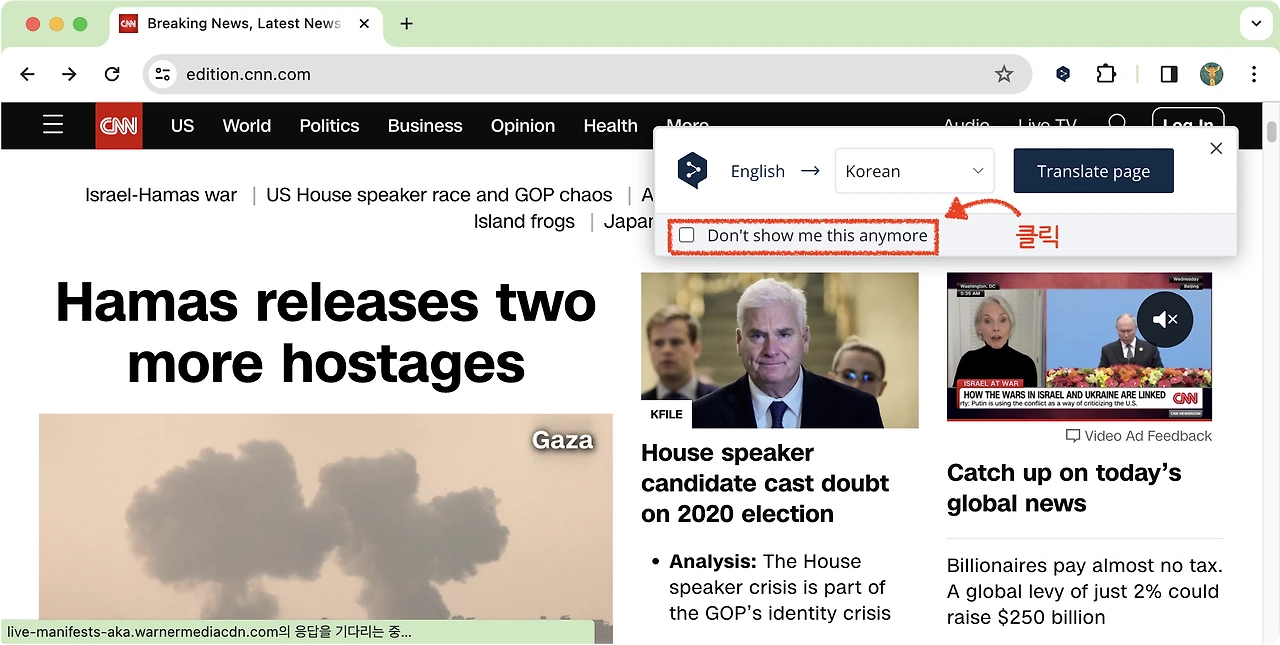Open the Opinion section

(x=523, y=126)
